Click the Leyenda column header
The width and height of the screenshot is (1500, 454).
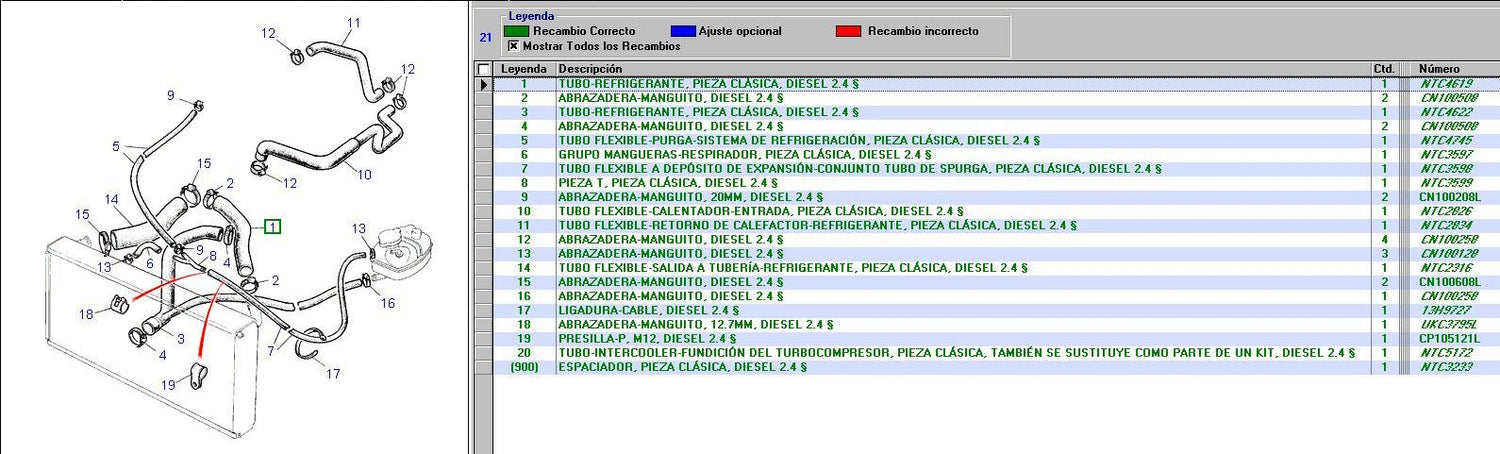click(x=523, y=68)
